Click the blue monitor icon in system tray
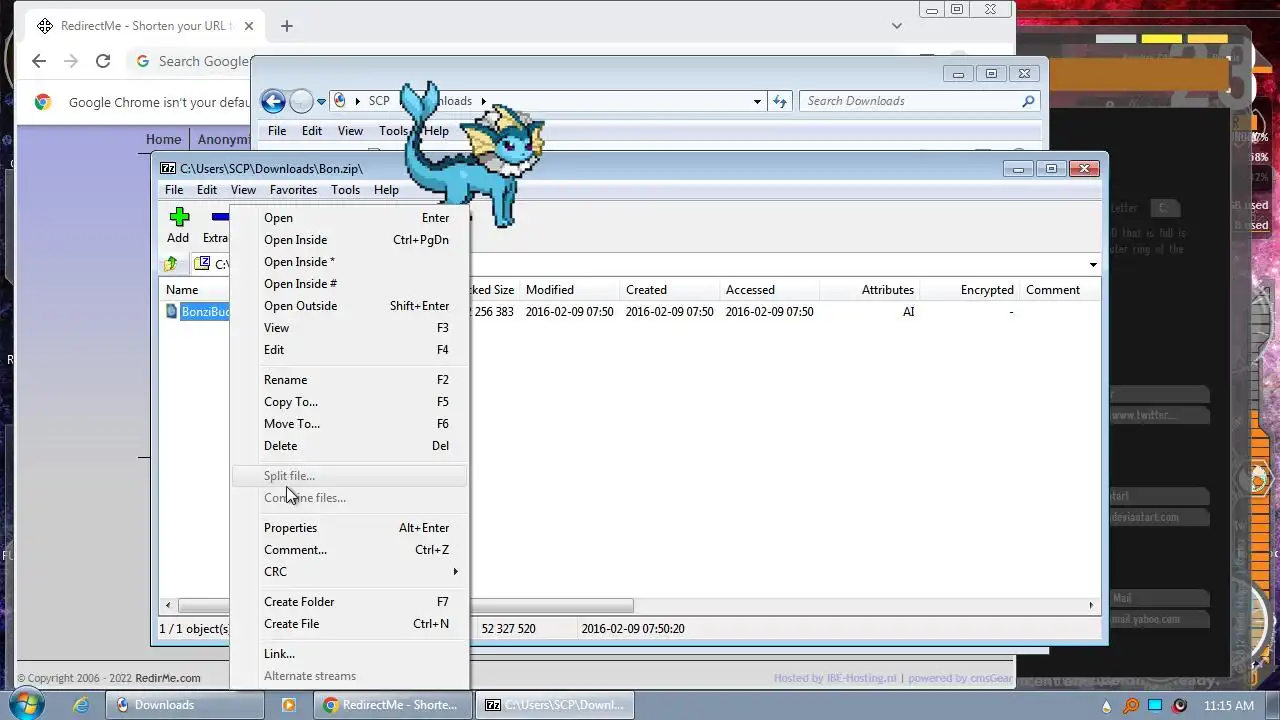Screen dimensions: 1280x720 click(1155, 706)
